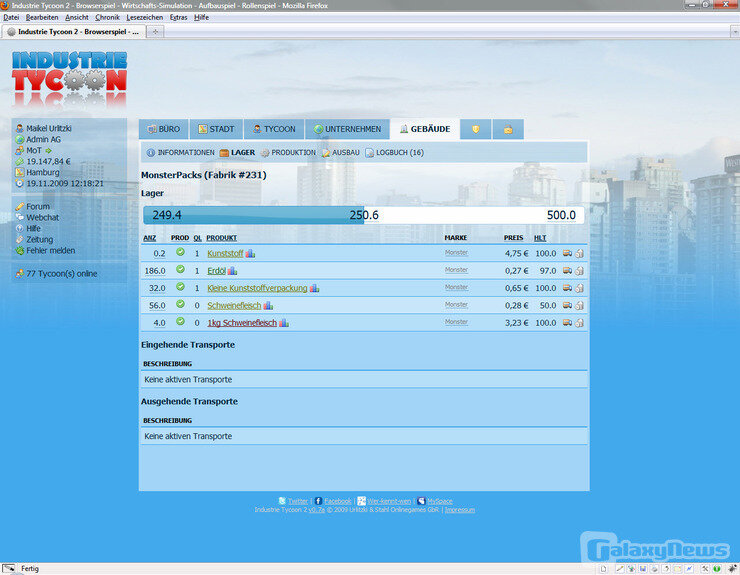
Task: Click truck icon in the 56.0 Schweinefleisch row
Action: 567,305
